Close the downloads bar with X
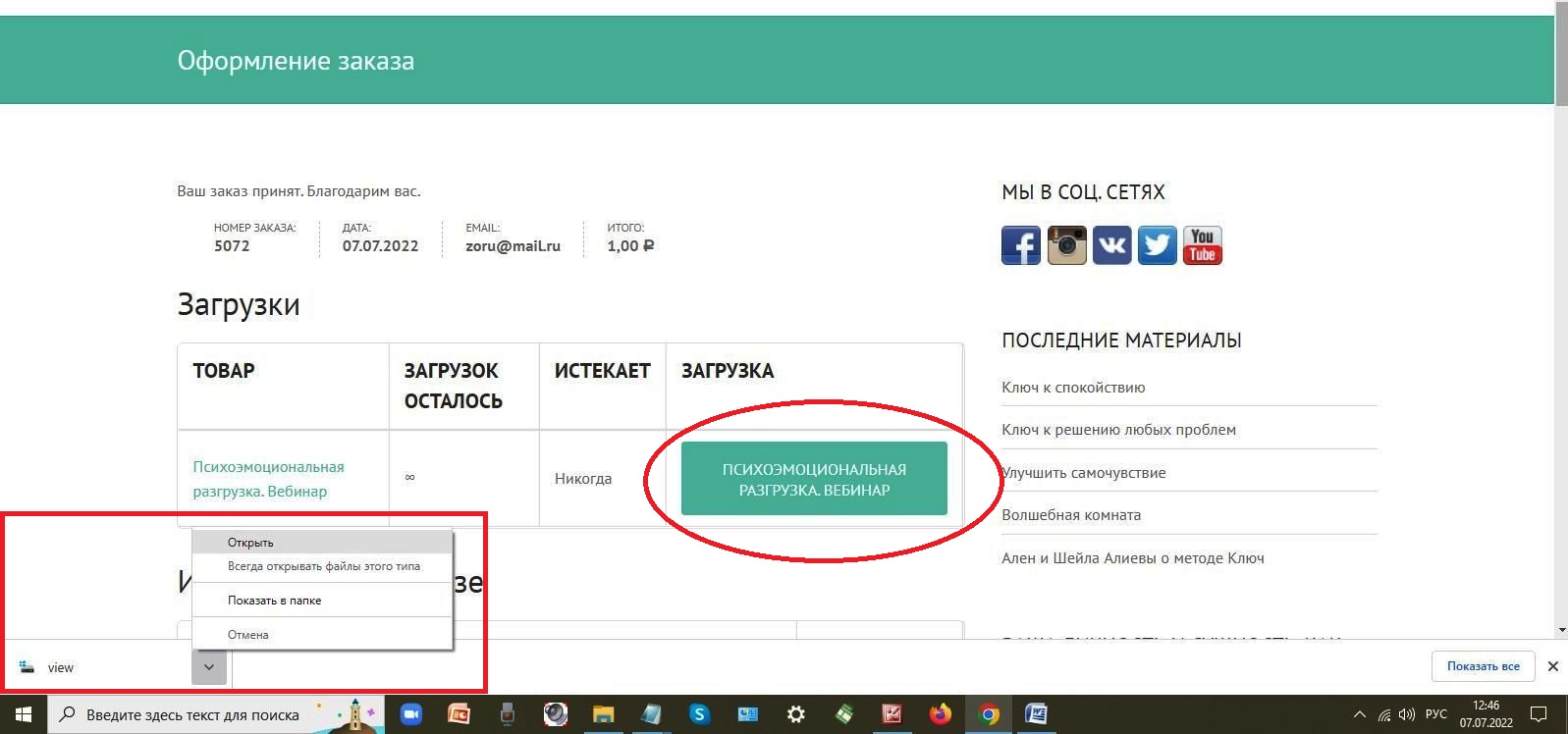The image size is (1568, 734). [x=1553, y=666]
